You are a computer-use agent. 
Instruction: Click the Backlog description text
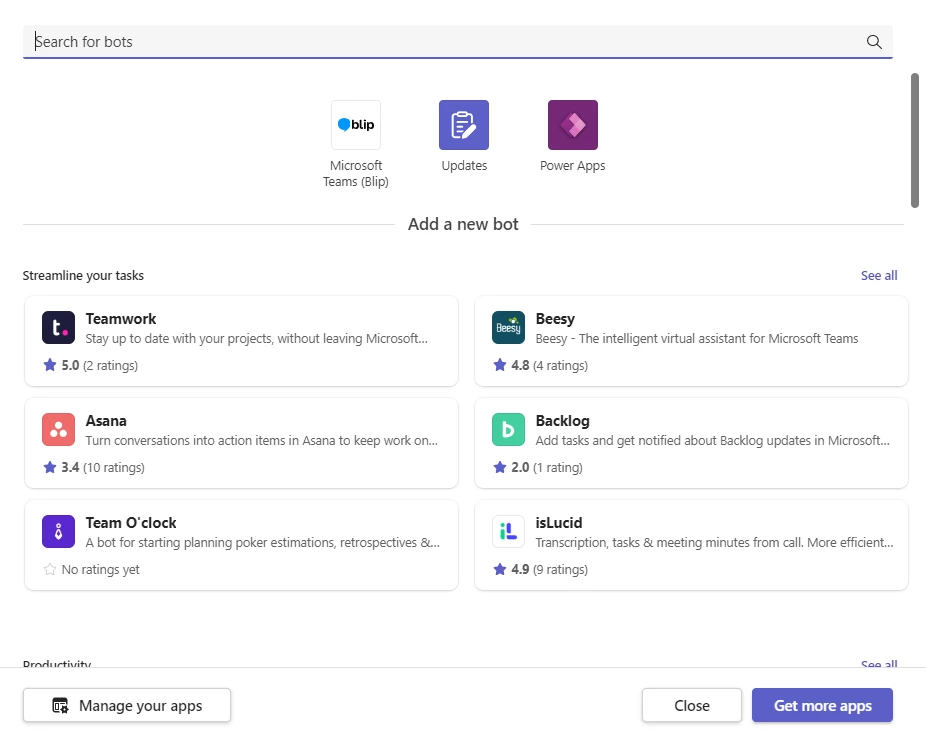click(712, 441)
